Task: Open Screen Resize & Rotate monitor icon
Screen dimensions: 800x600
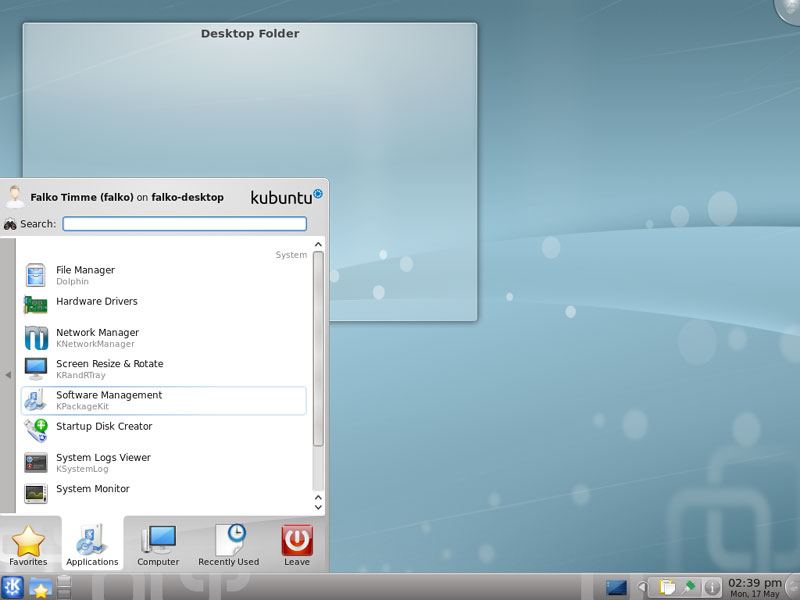Action: [36, 369]
